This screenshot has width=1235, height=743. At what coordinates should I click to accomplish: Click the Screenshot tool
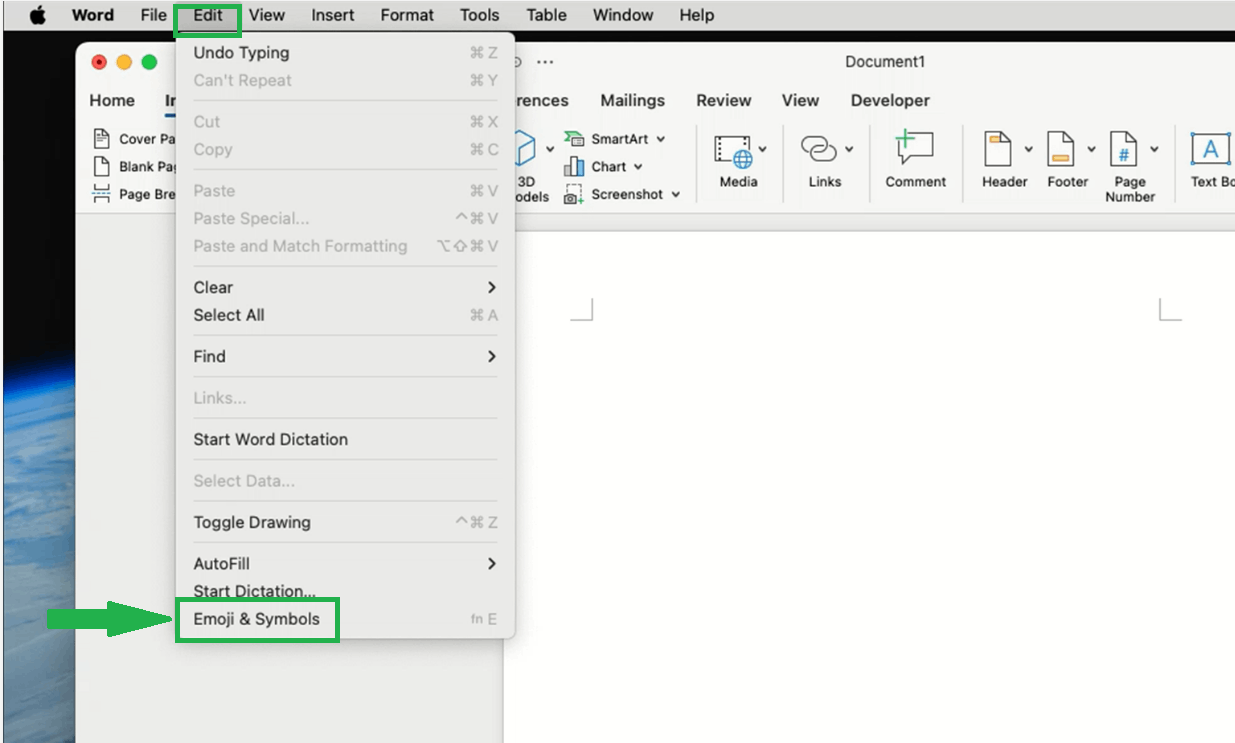coord(614,194)
